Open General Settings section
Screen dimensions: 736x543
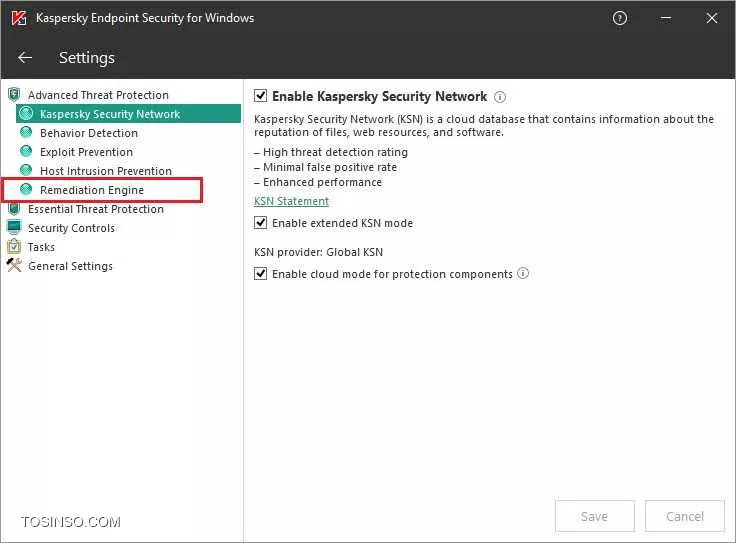click(70, 266)
